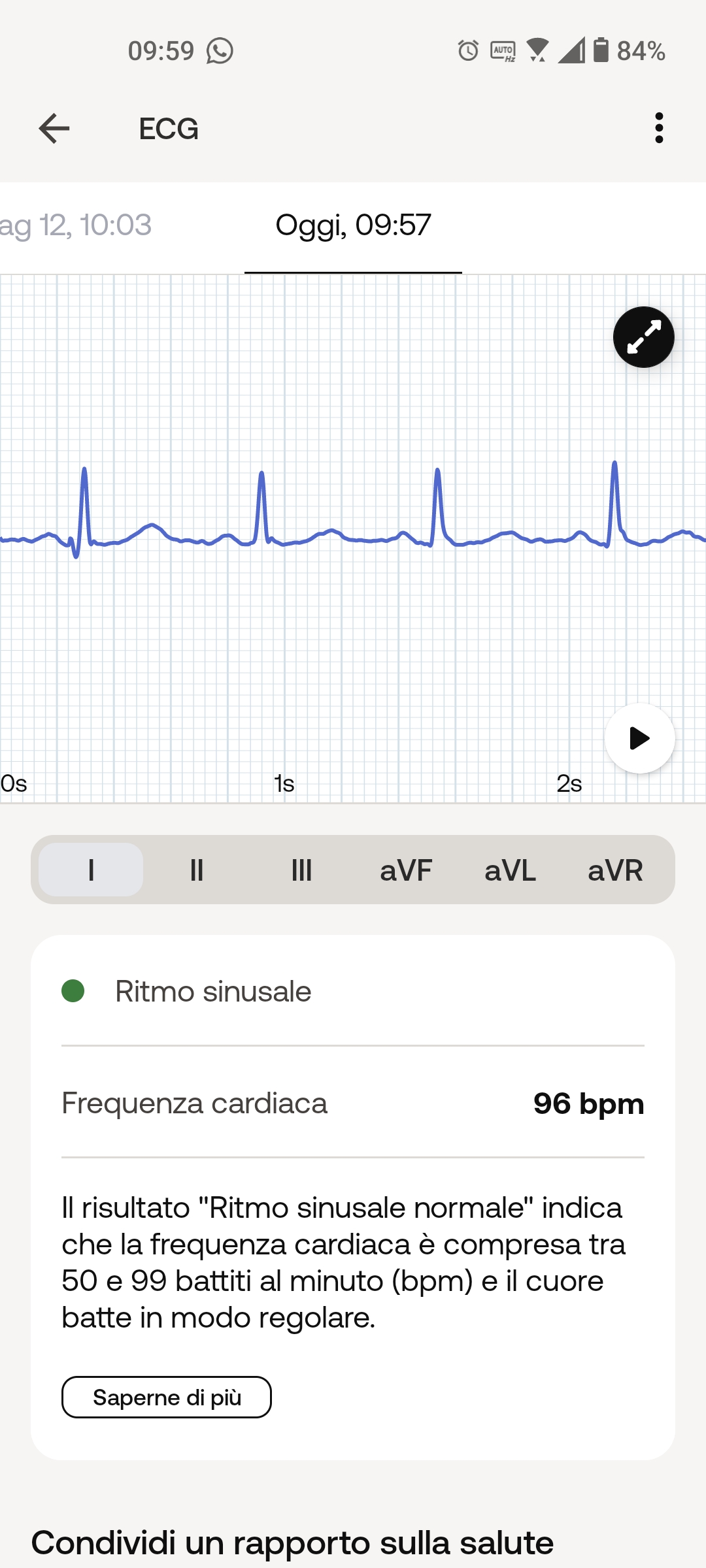
Task: Tap the green sinus rhythm indicator dot
Action: [73, 991]
